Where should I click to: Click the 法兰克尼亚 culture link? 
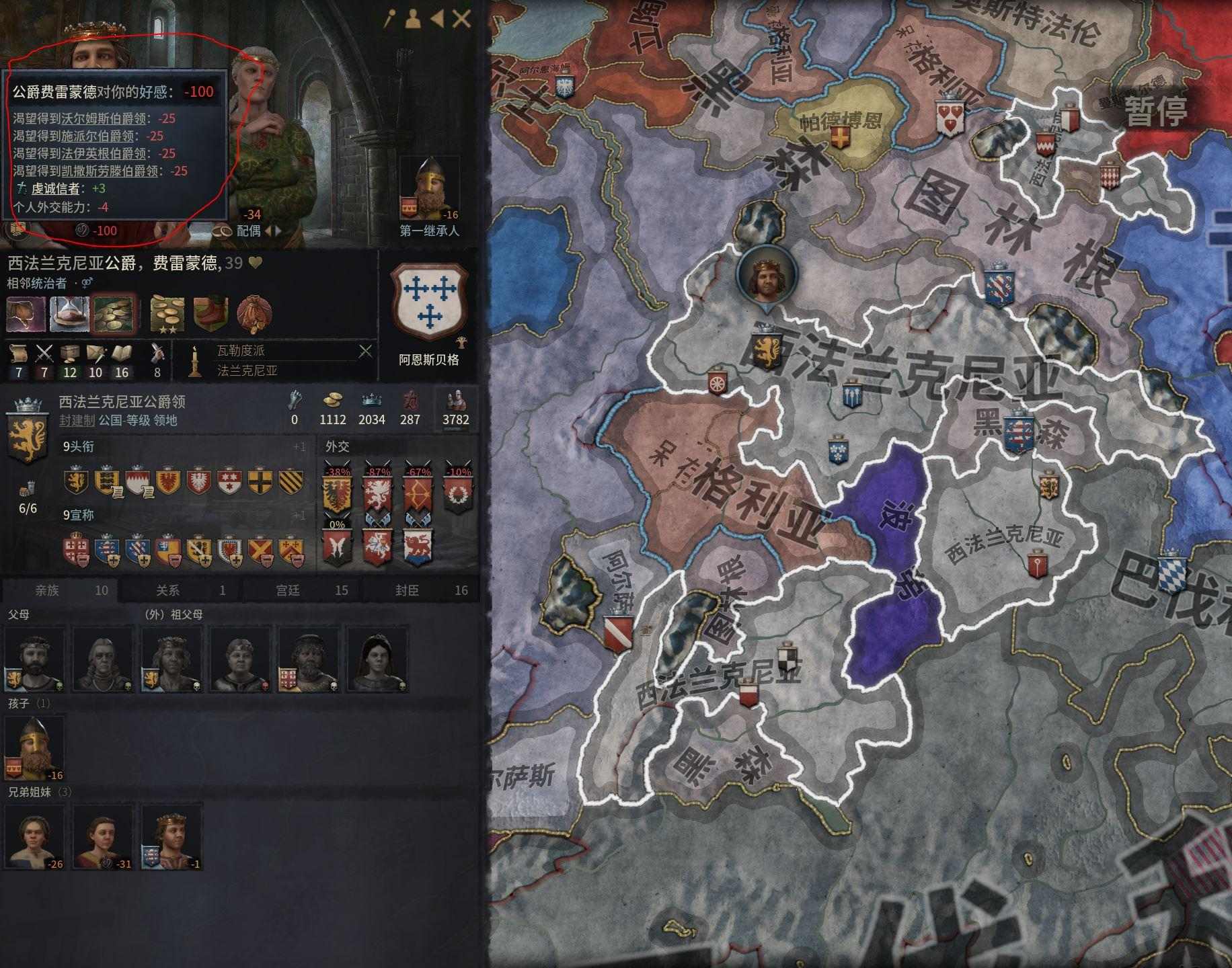click(x=247, y=370)
